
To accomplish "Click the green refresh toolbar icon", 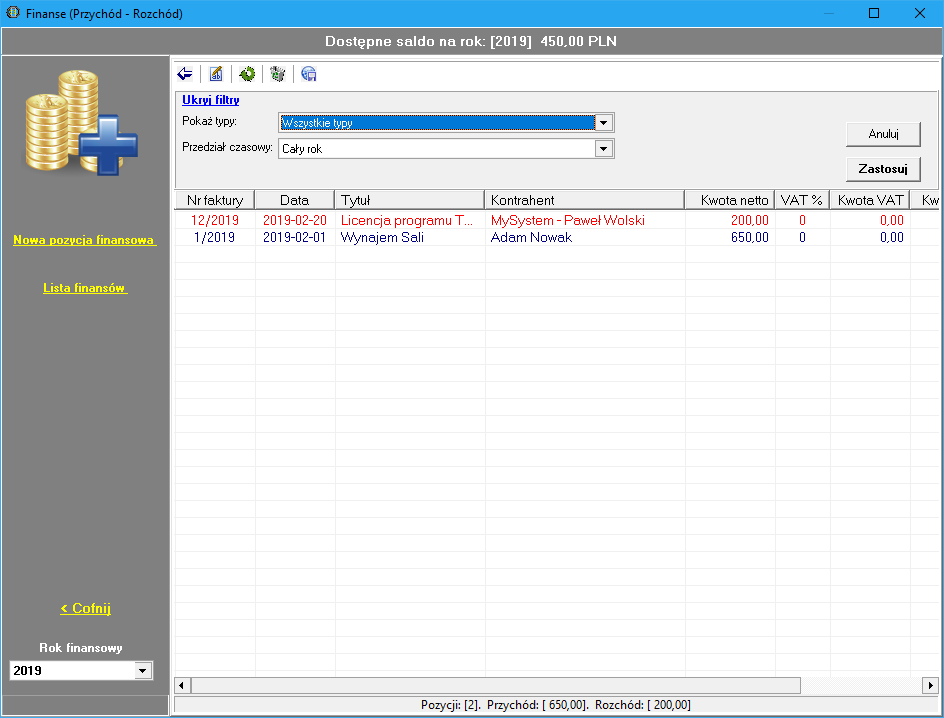I will coord(247,74).
